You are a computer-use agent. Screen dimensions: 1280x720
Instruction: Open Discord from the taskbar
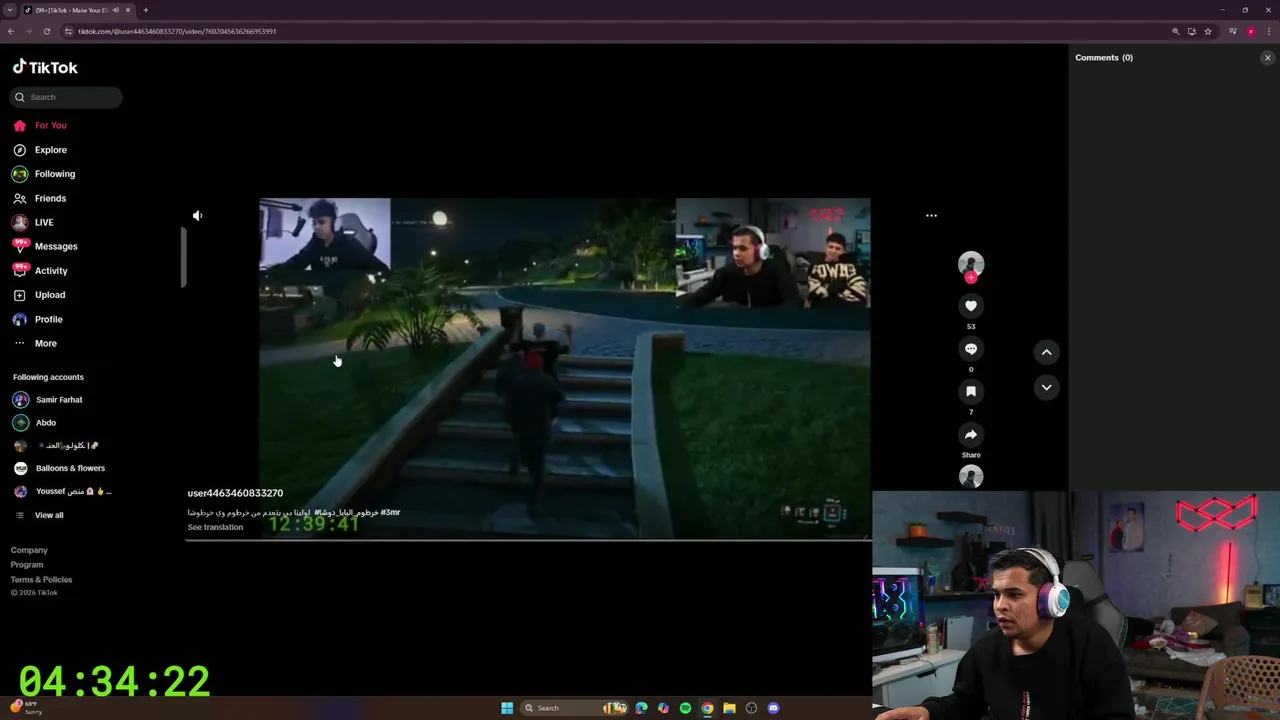(773, 708)
